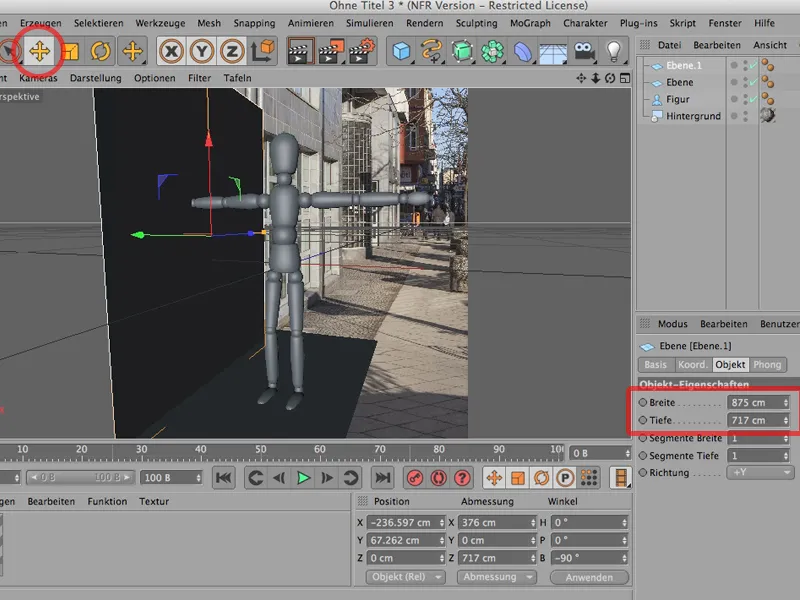Toggle automatic keyframing icon
This screenshot has height=600, width=800.
[439, 478]
